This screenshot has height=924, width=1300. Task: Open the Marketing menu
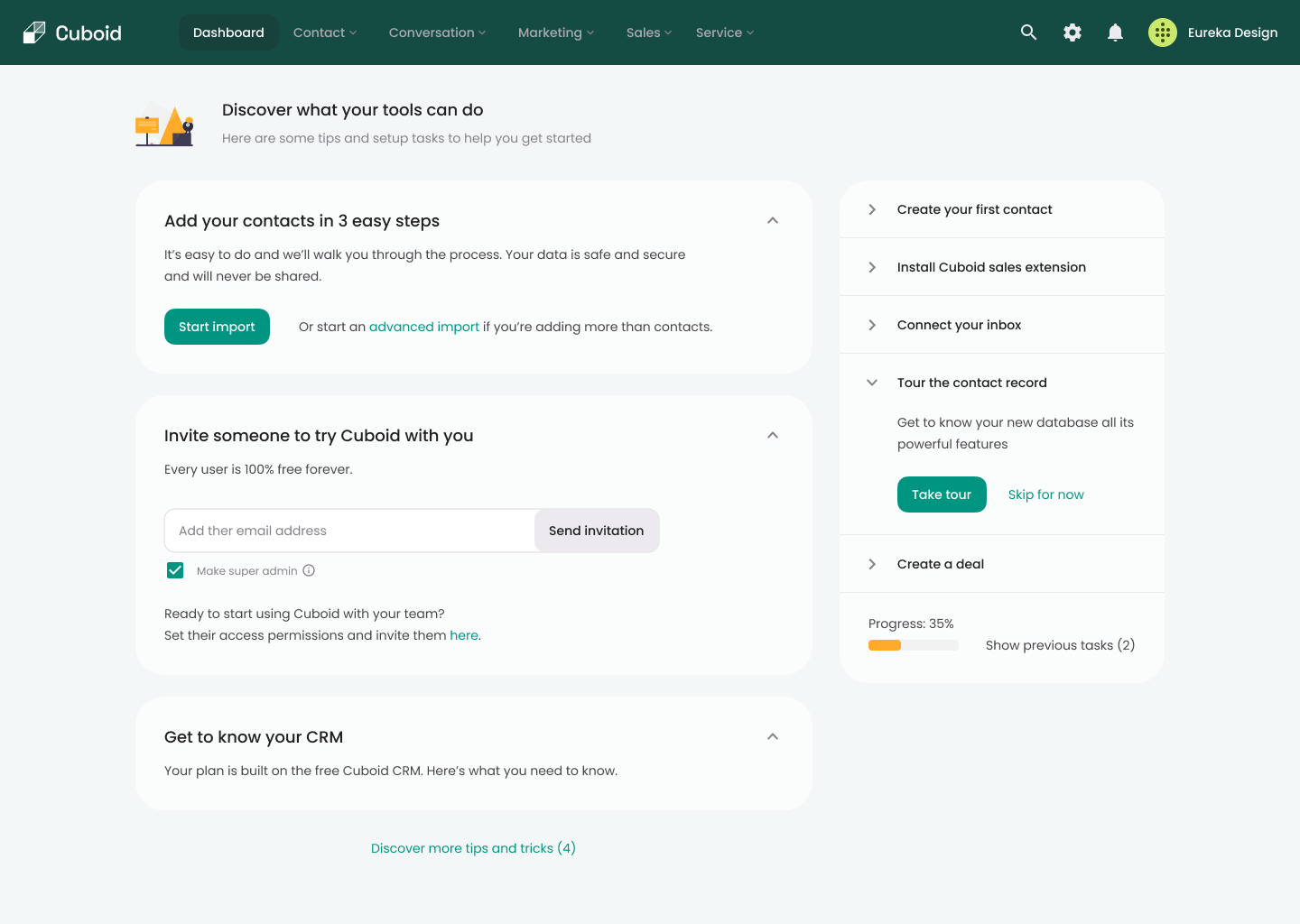[x=555, y=32]
